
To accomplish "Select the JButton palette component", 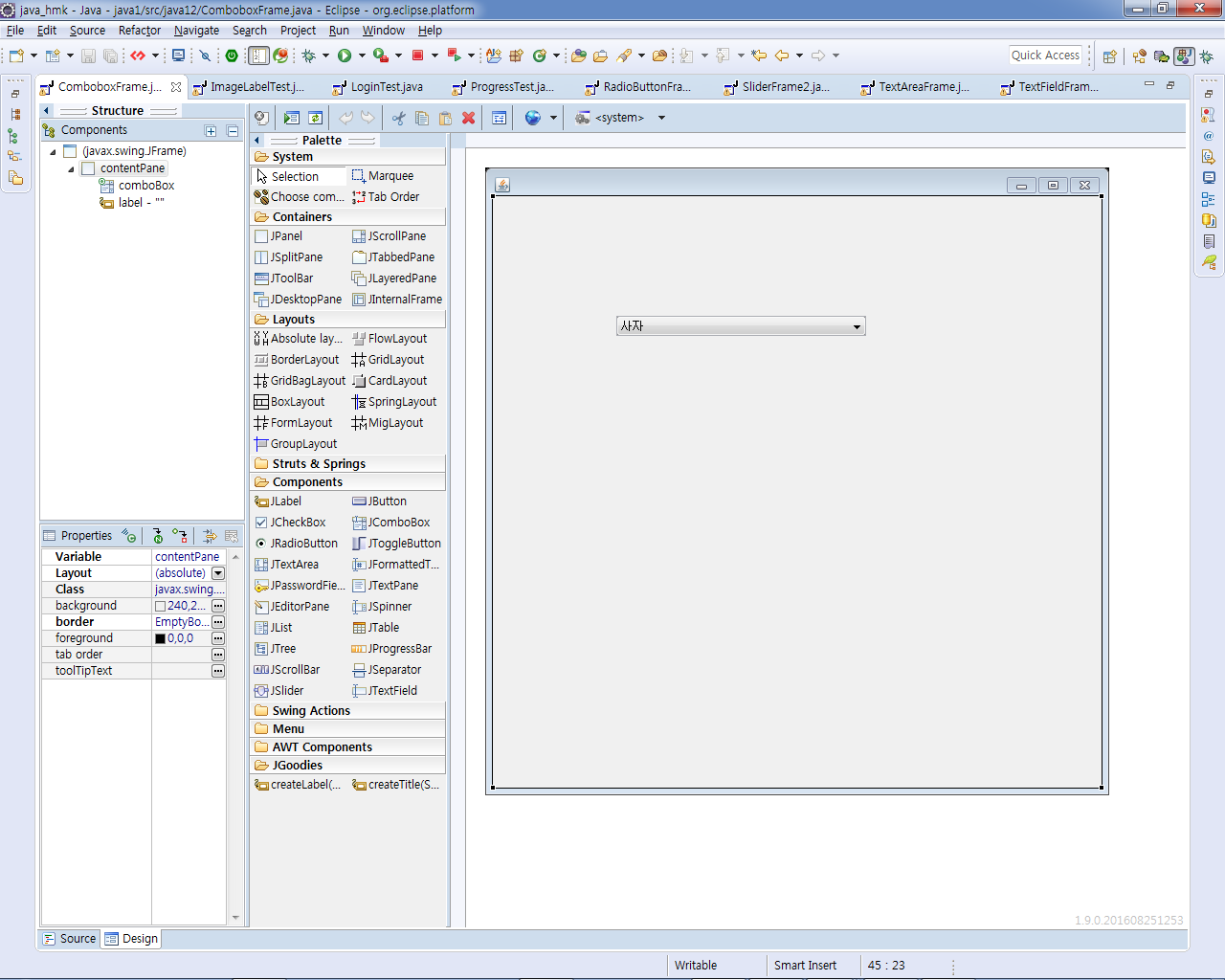I will [x=379, y=501].
